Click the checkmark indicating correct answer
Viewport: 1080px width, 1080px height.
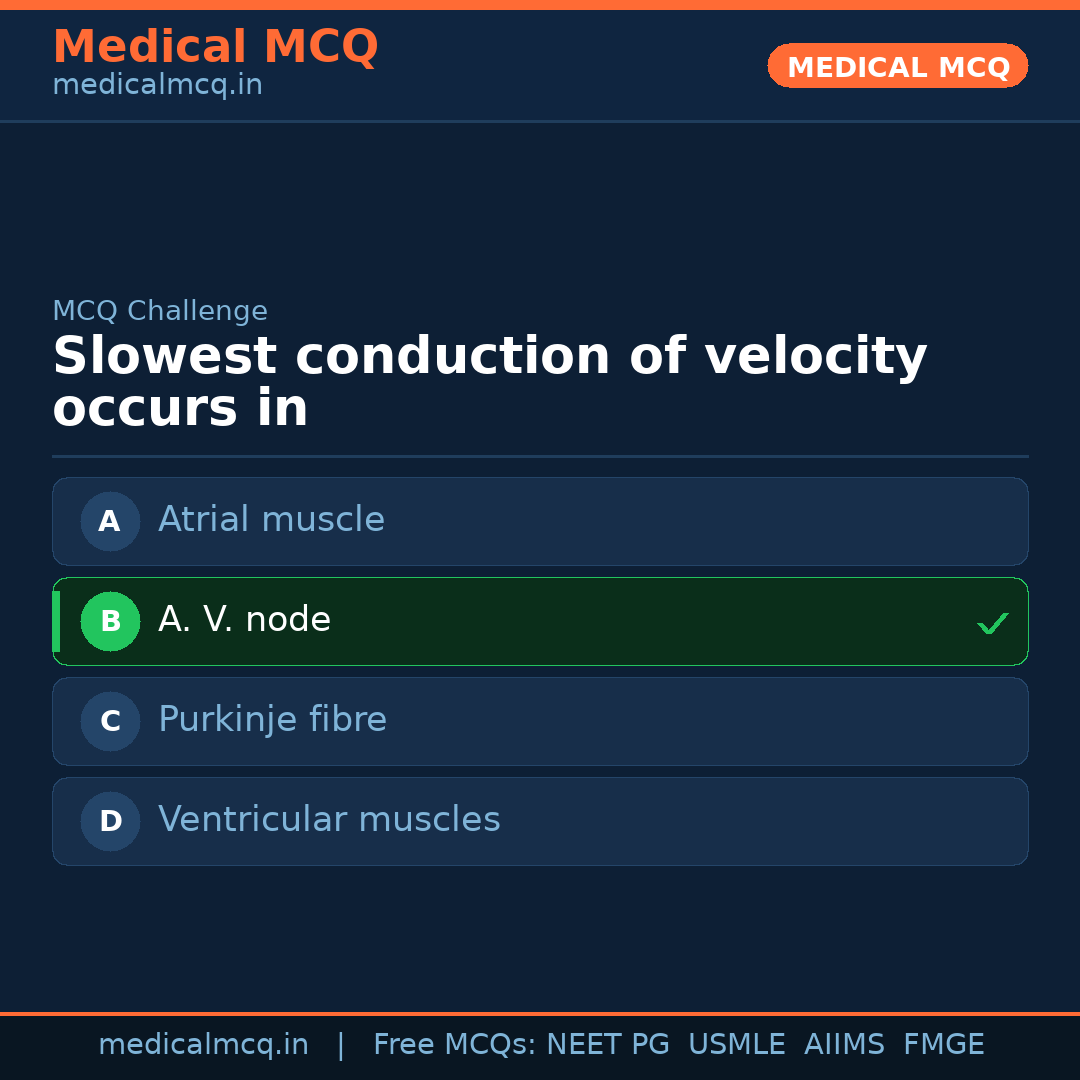992,623
